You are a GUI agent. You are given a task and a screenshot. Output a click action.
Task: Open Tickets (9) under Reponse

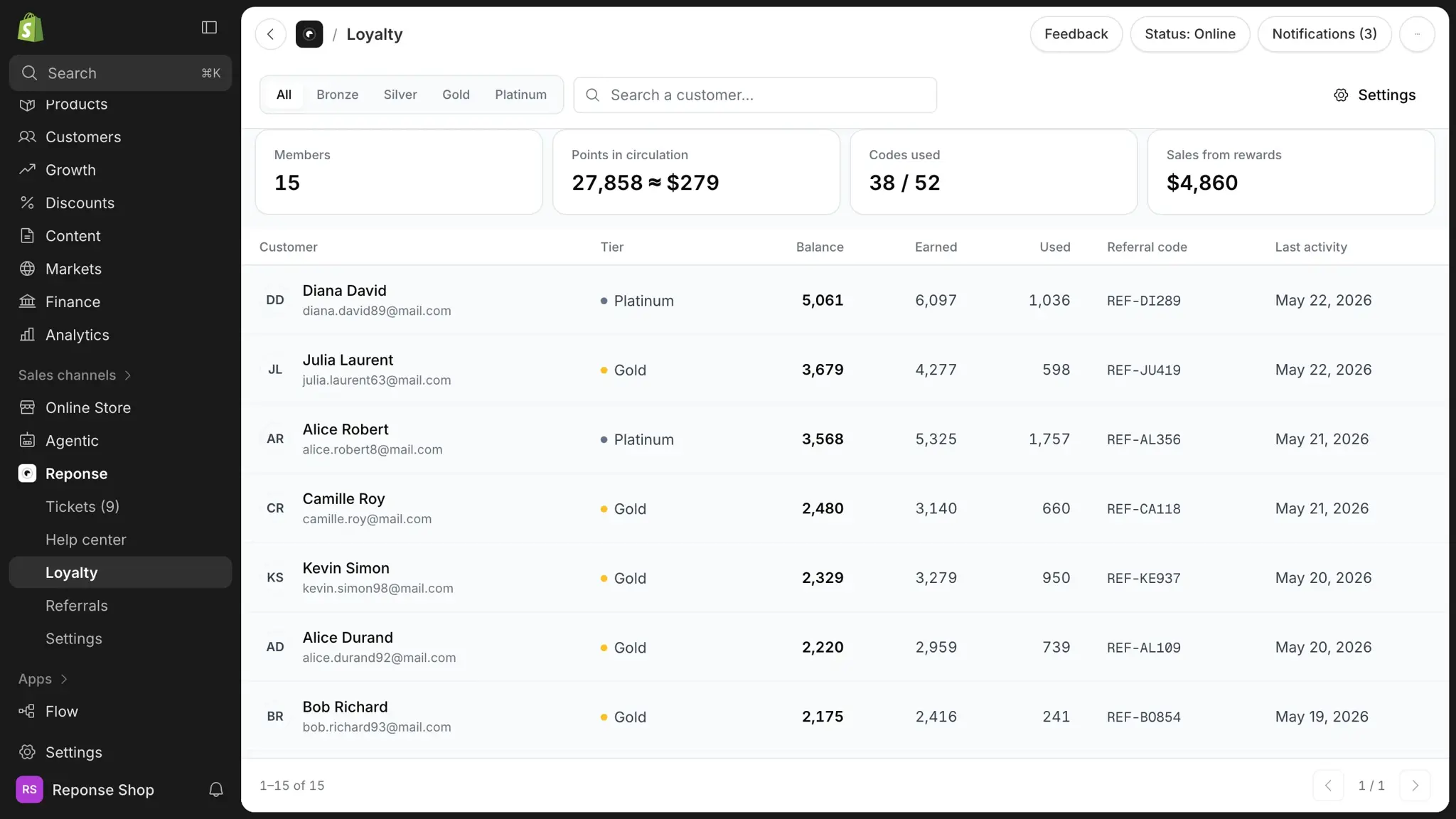(x=120, y=507)
